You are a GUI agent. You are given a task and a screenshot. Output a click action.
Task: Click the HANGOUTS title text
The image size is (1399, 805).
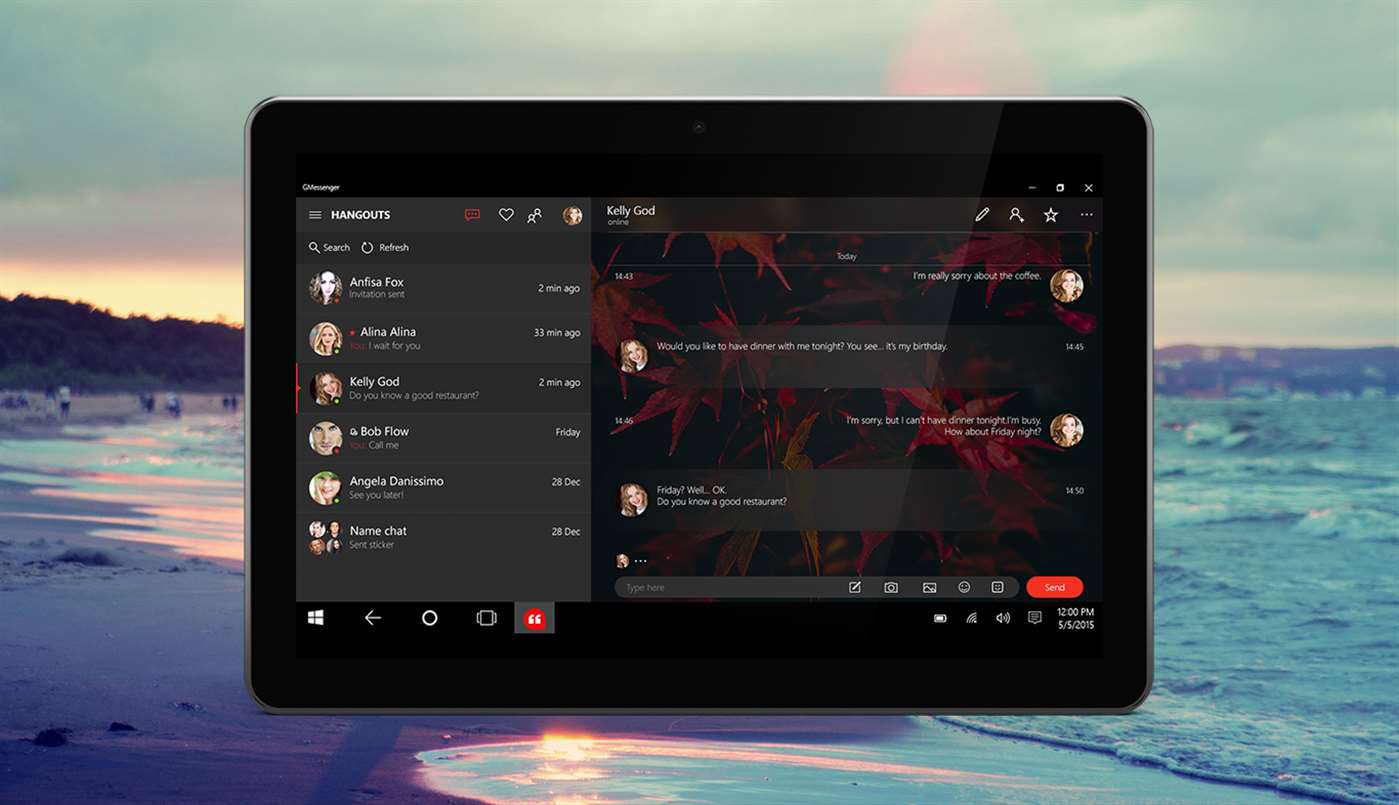[360, 215]
